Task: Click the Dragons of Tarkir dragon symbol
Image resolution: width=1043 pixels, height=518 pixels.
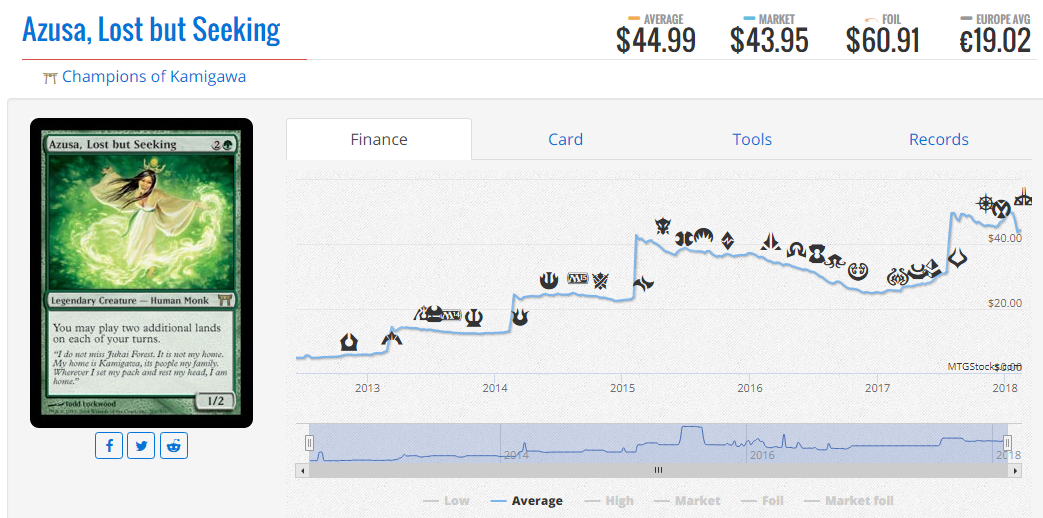Action: 663,227
